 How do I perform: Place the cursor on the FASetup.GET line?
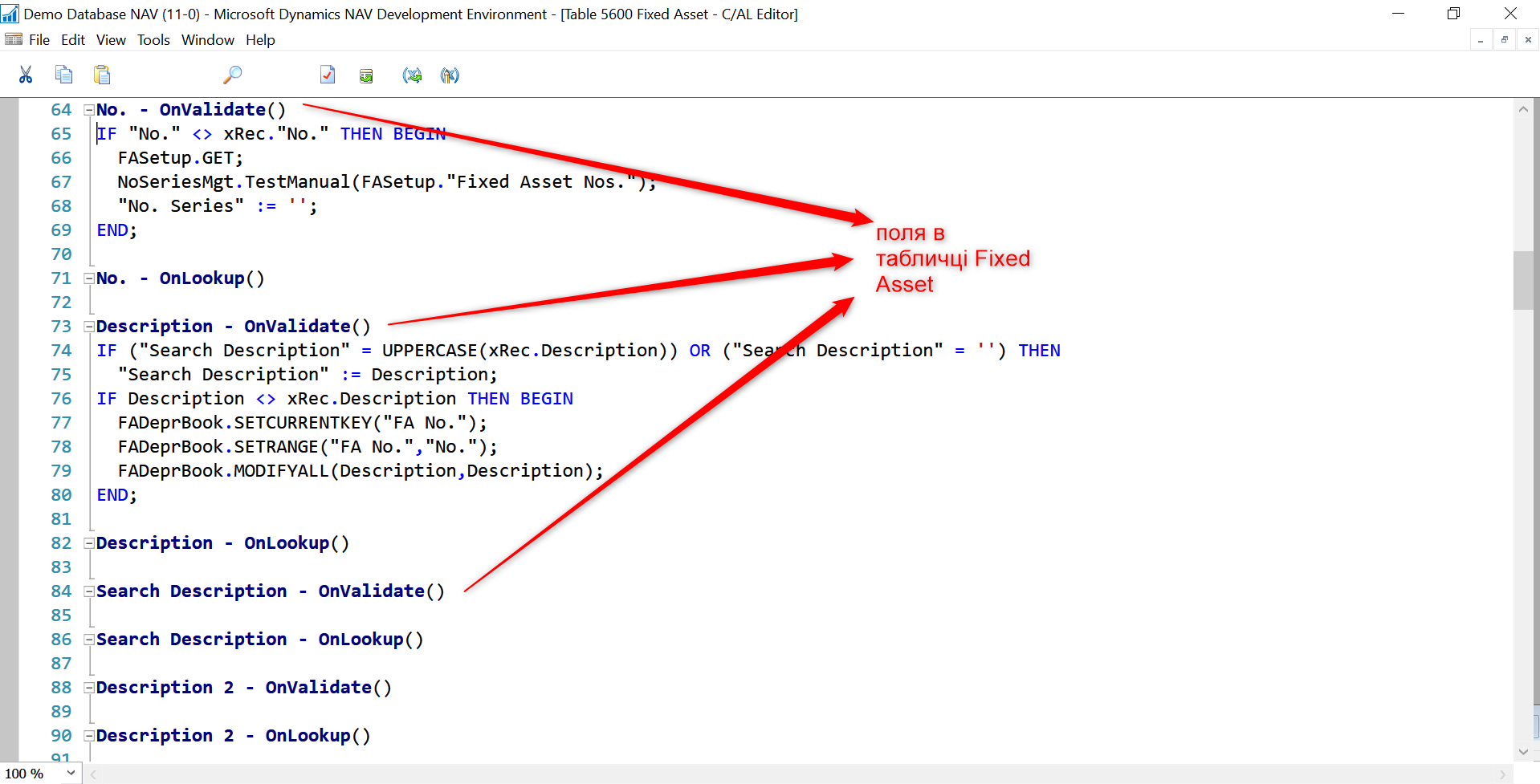(x=181, y=158)
